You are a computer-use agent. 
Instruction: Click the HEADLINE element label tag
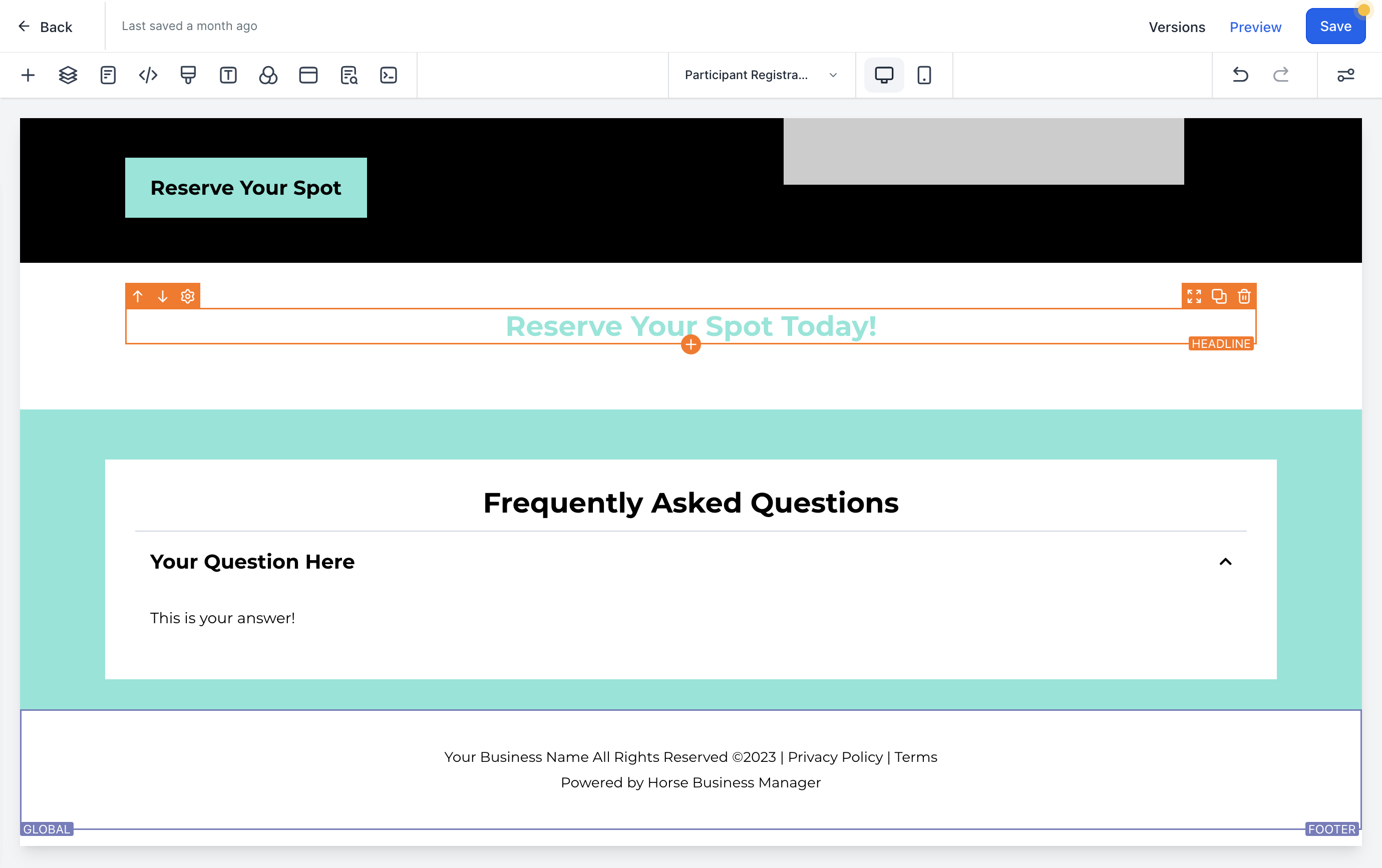1220,343
